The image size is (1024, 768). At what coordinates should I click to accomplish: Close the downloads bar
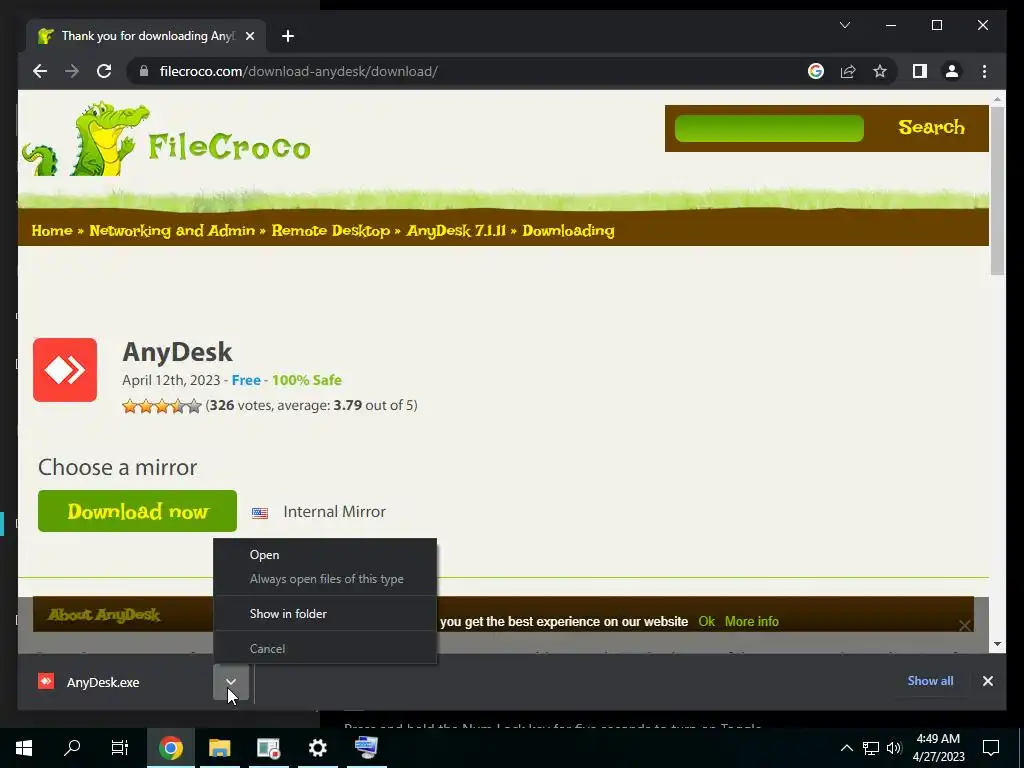(987, 680)
